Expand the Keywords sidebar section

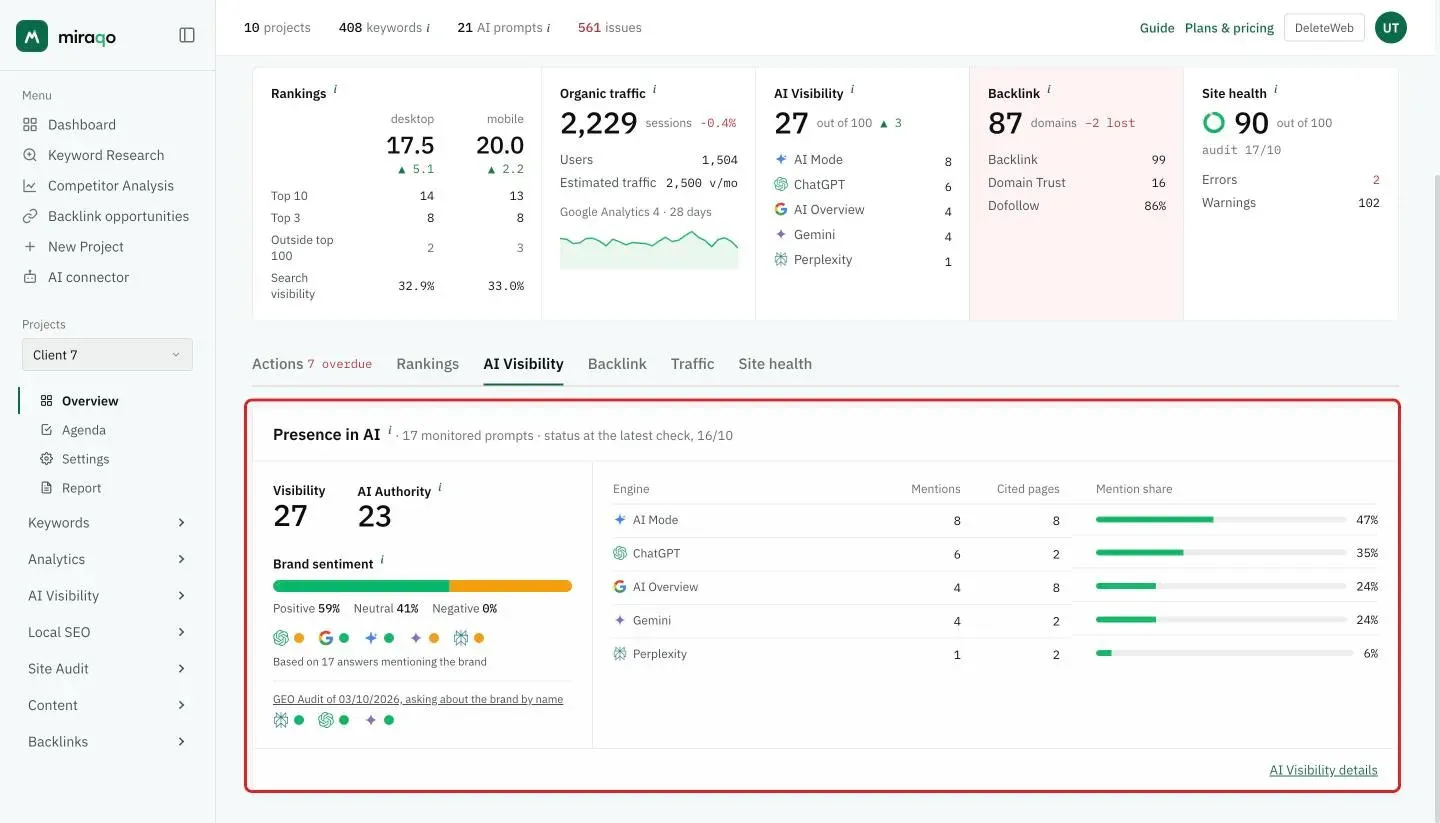[107, 523]
